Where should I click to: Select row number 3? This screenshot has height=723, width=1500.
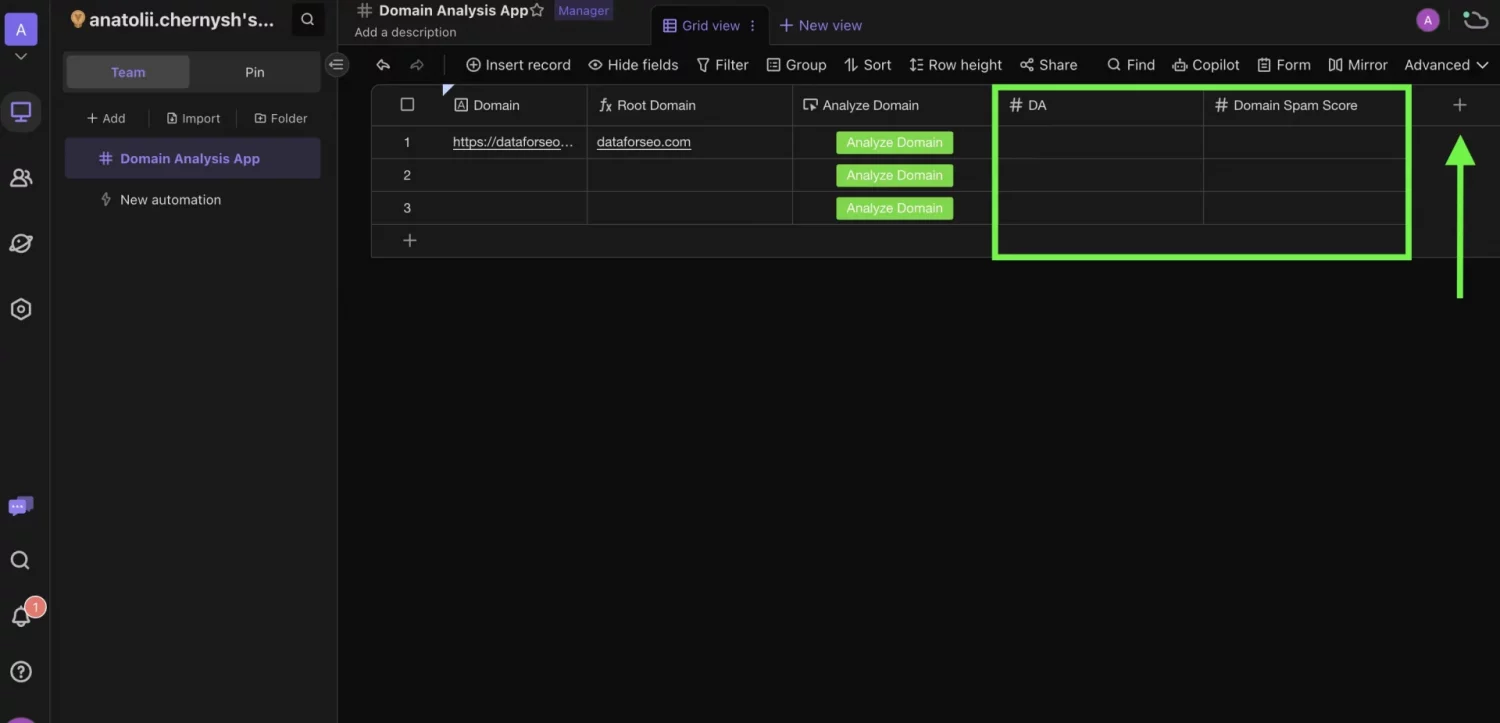407,208
